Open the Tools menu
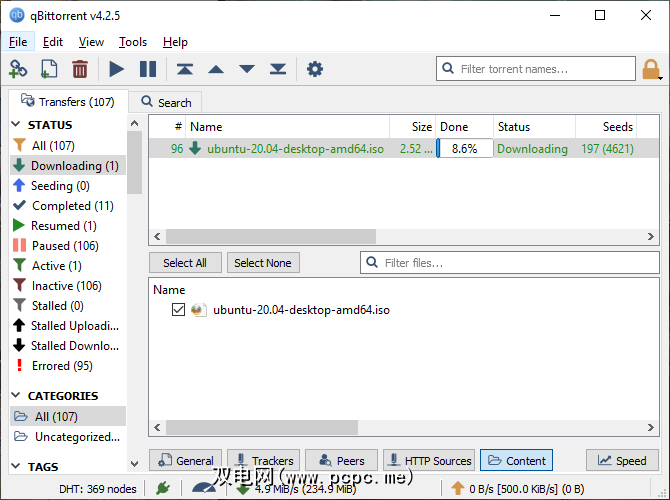670x500 pixels. [133, 42]
